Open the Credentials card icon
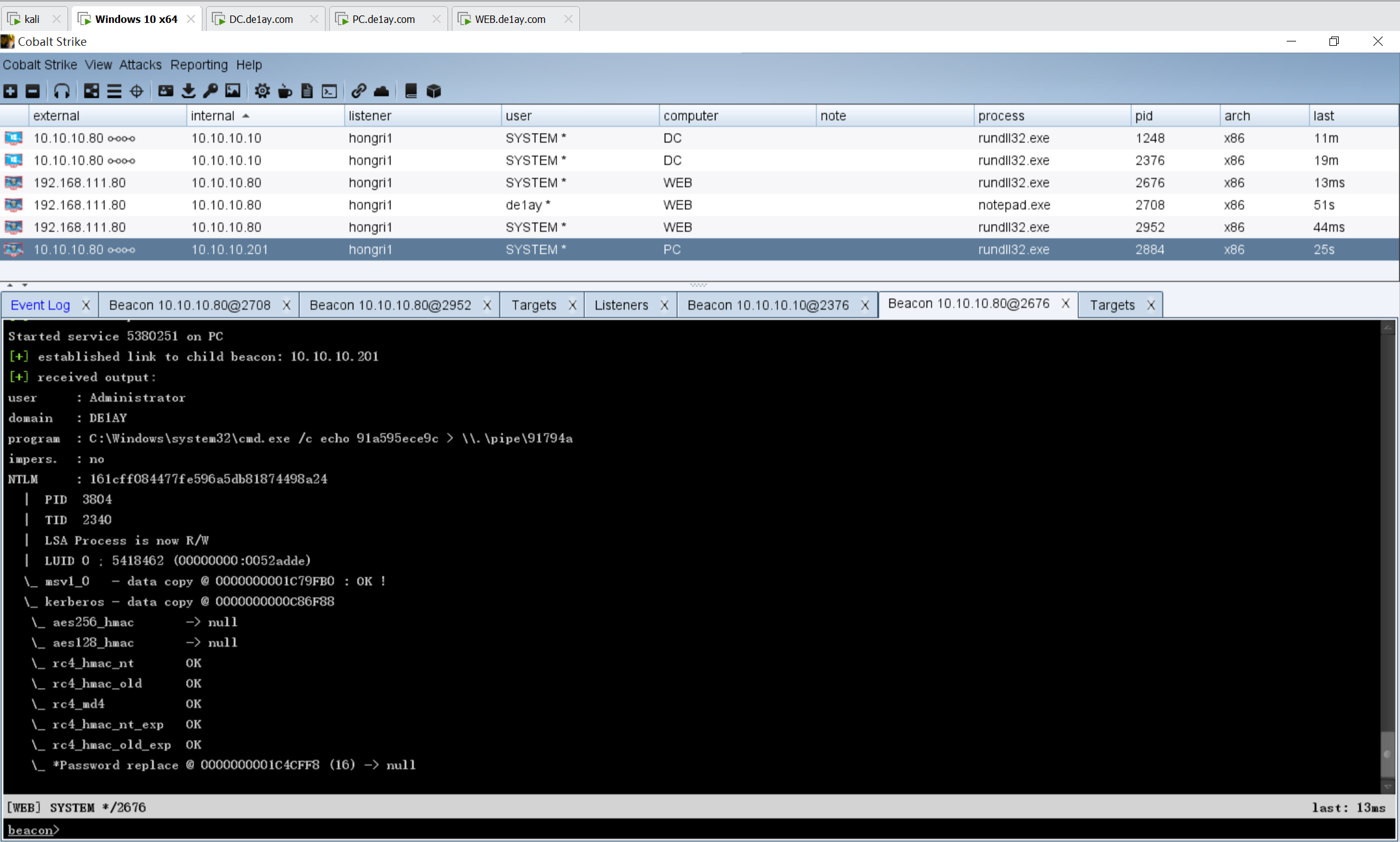The width and height of the screenshot is (1400, 842). (166, 92)
